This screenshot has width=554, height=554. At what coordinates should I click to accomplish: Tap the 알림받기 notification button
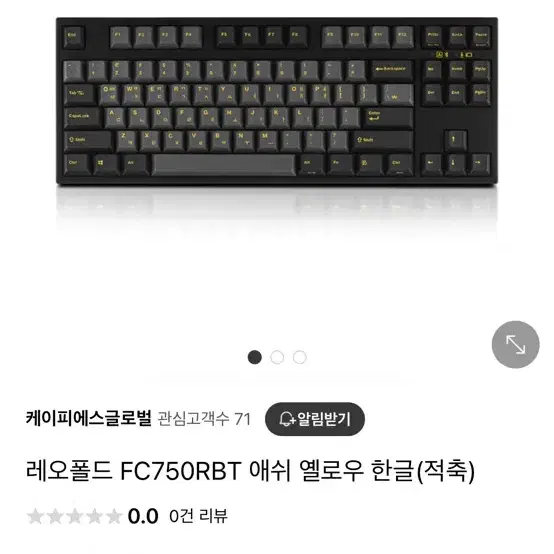[x=315, y=419]
